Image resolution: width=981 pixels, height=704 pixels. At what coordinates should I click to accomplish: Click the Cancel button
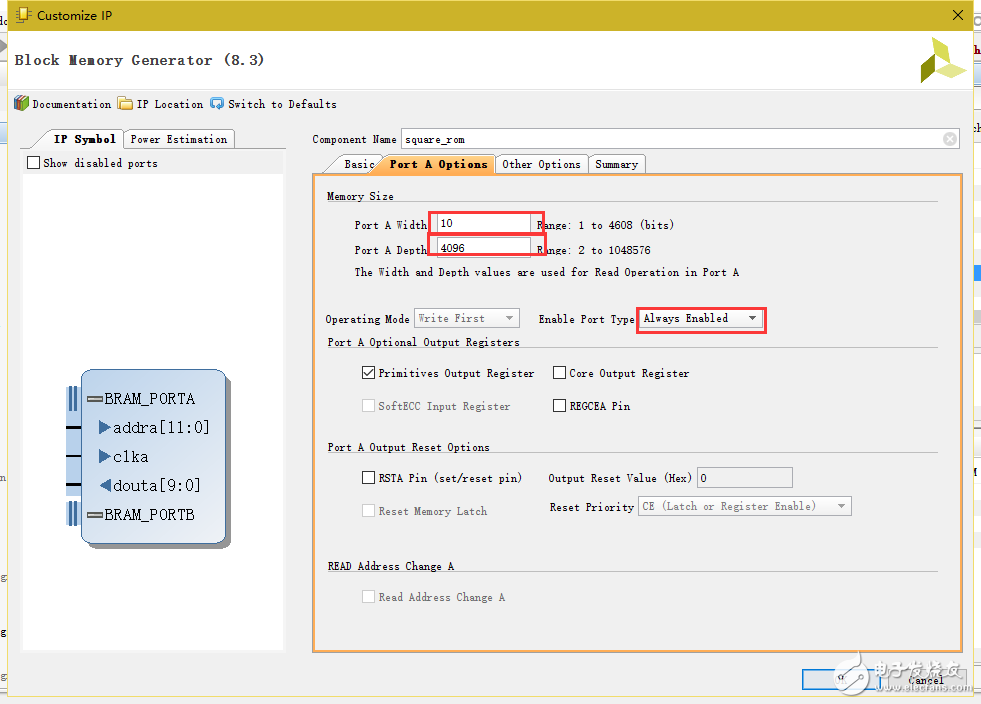926,680
